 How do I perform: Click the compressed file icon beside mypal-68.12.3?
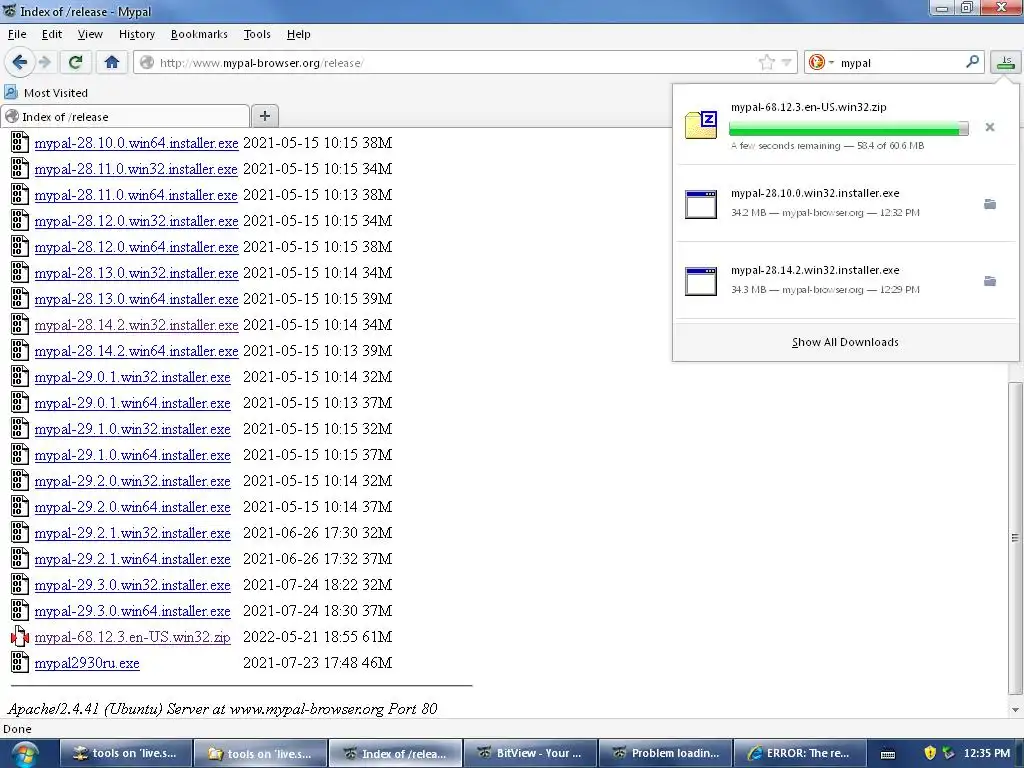20,636
